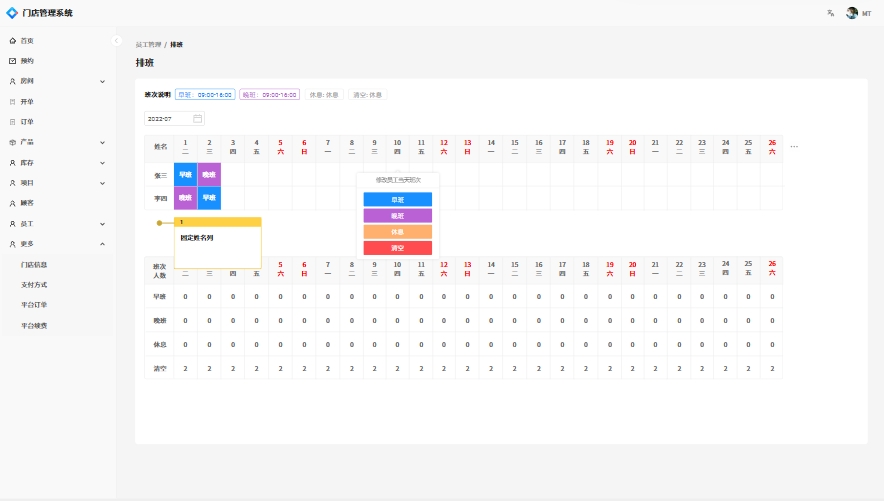Click the 员工管理 breadcrumb link

point(148,45)
